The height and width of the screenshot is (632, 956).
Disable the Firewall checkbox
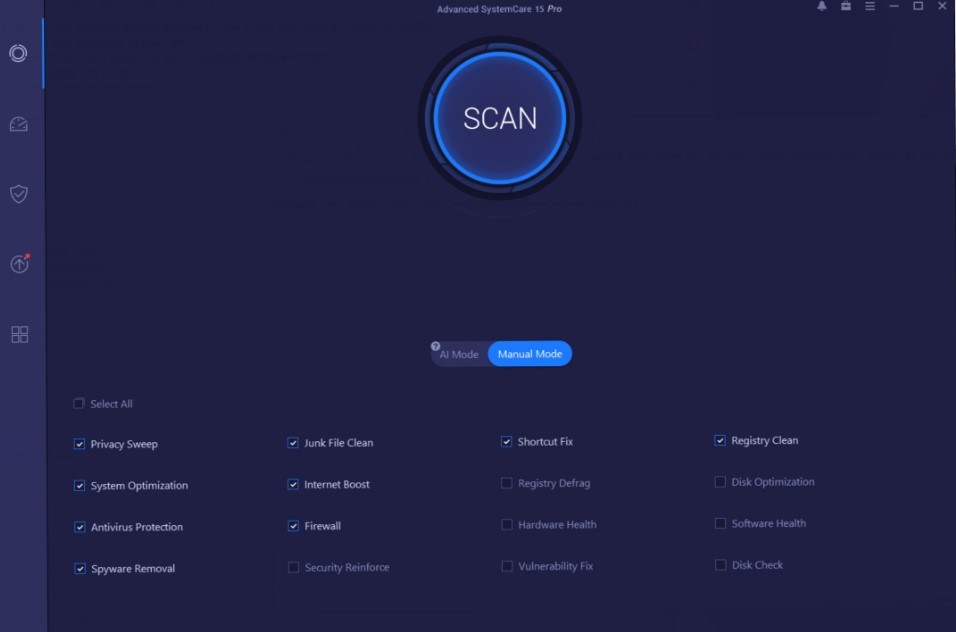coord(293,526)
